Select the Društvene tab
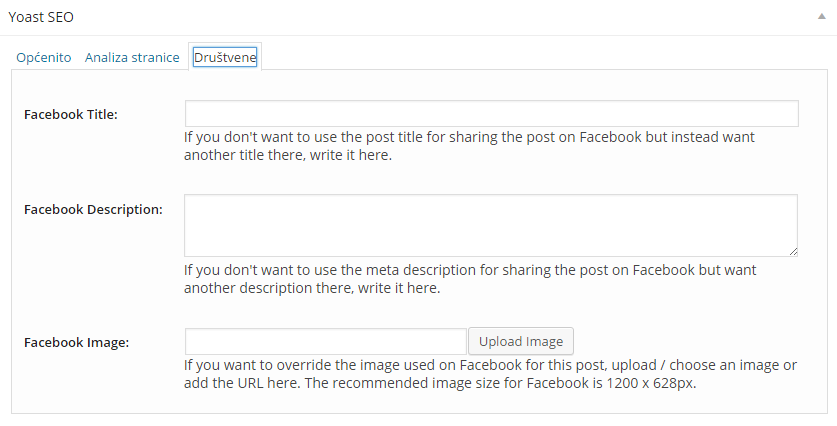837x426 pixels. tap(225, 57)
